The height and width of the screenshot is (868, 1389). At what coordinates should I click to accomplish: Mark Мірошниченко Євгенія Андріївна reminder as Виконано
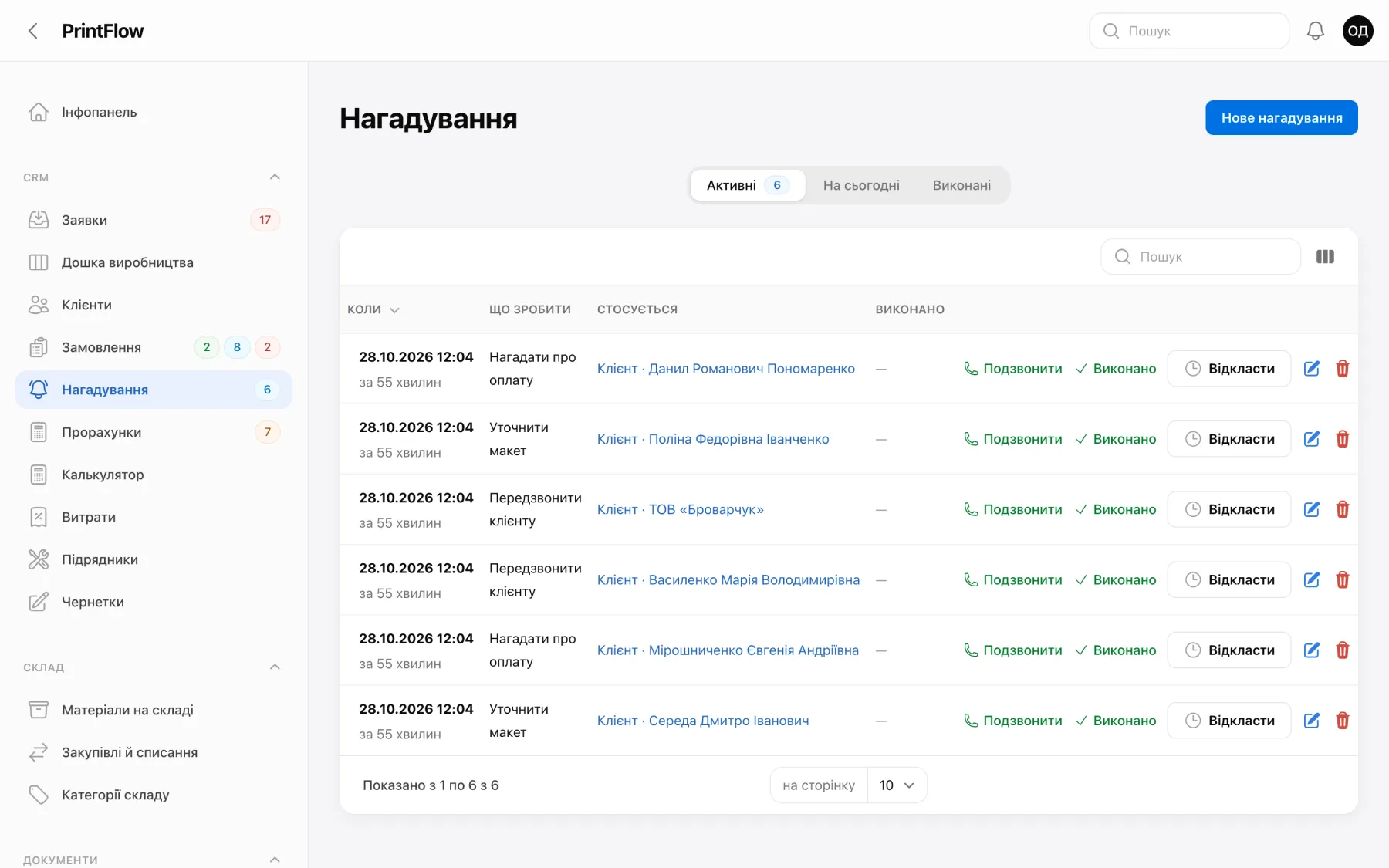tap(1116, 650)
